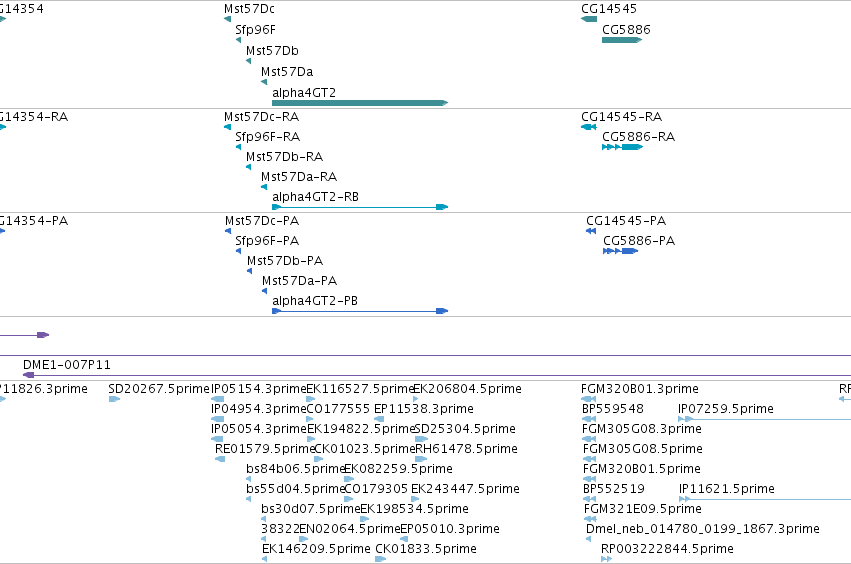Click the SD20267.5prime EST label
The width and height of the screenshot is (851, 564).
[158, 389]
